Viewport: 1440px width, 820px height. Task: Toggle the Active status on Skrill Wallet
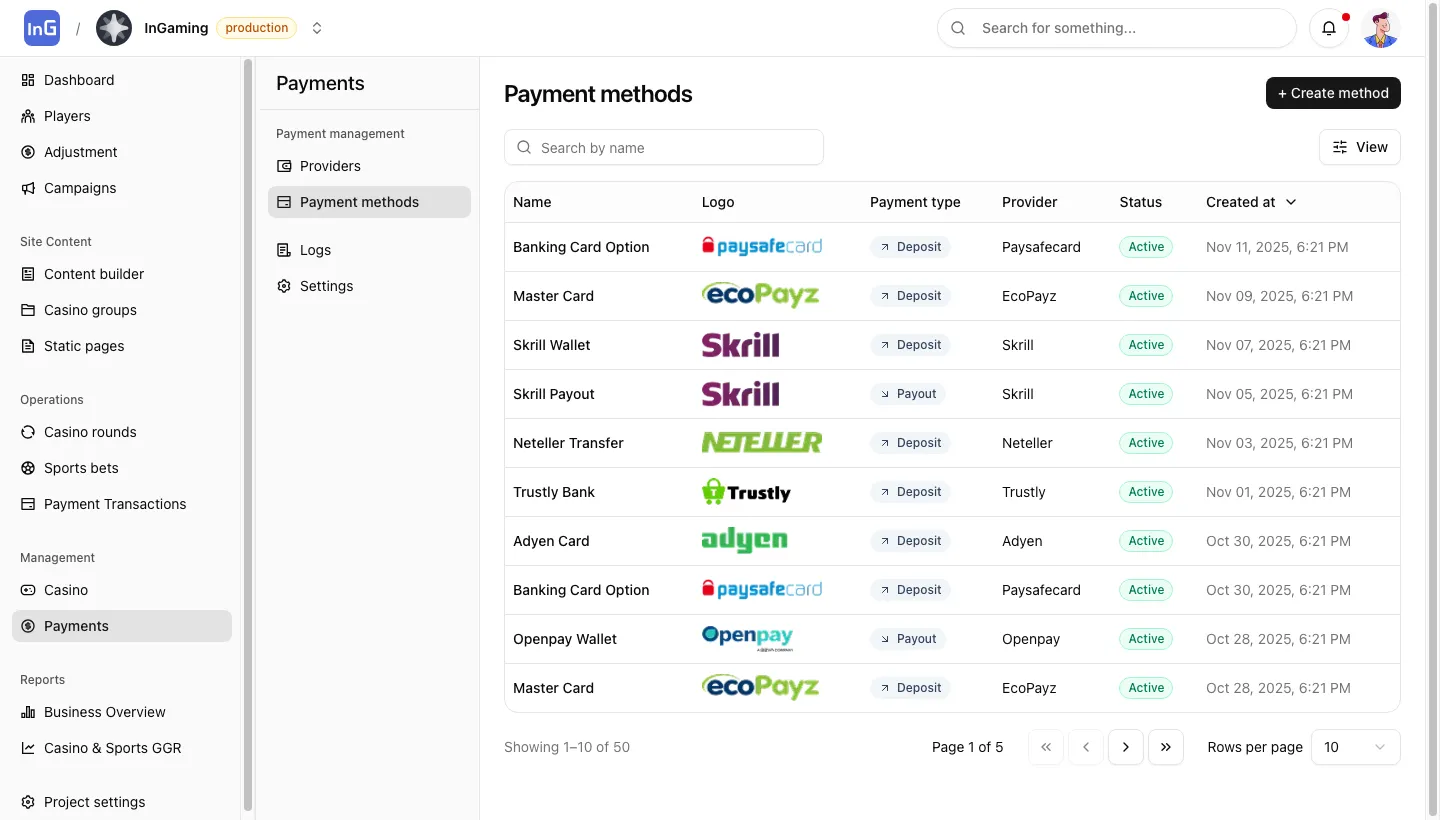coord(1145,344)
